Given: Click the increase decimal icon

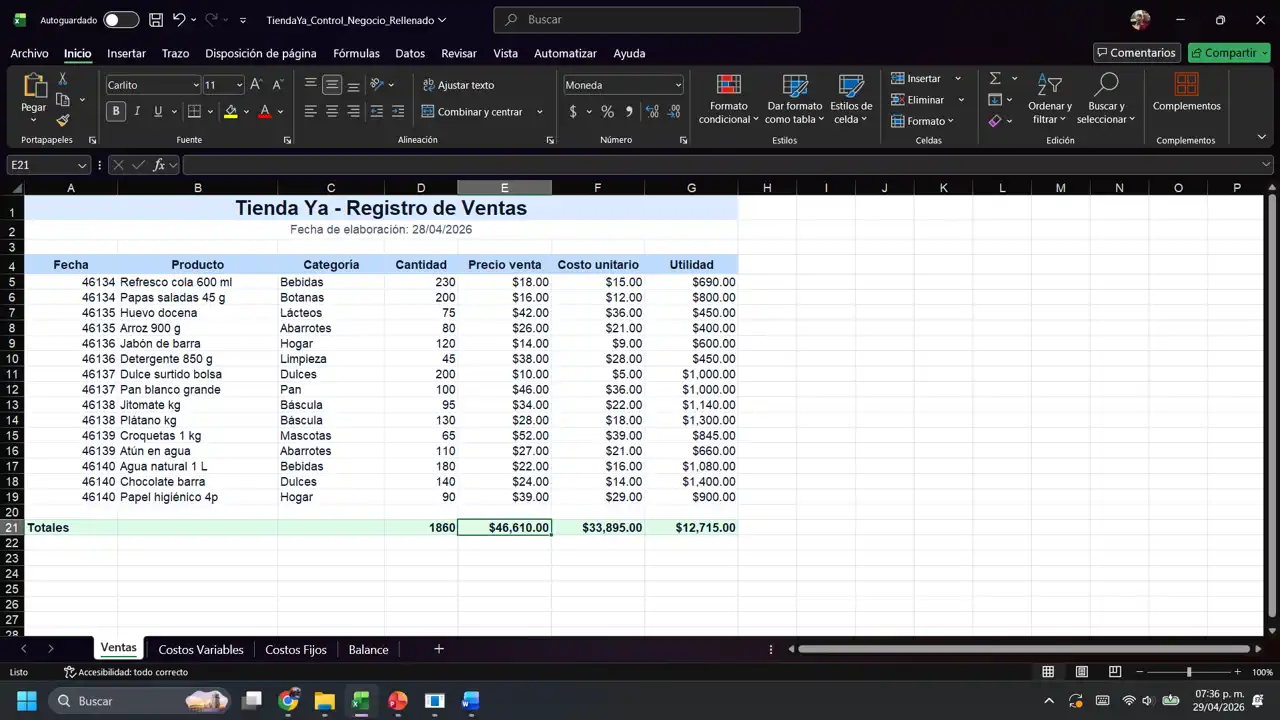Looking at the screenshot, I should (x=653, y=112).
